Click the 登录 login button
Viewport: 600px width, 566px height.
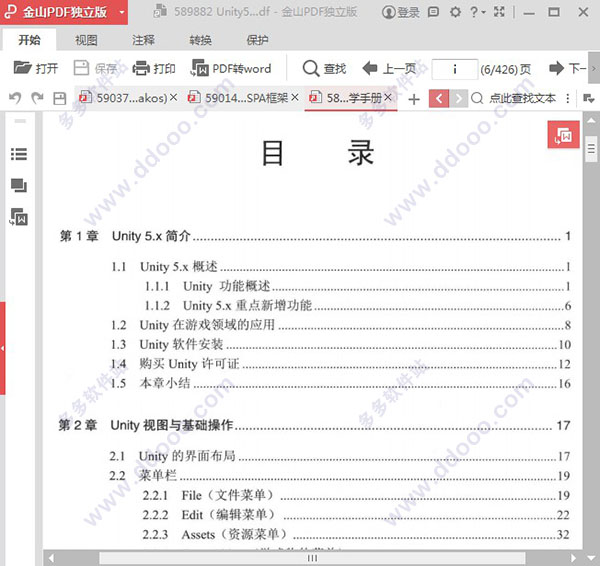(401, 12)
